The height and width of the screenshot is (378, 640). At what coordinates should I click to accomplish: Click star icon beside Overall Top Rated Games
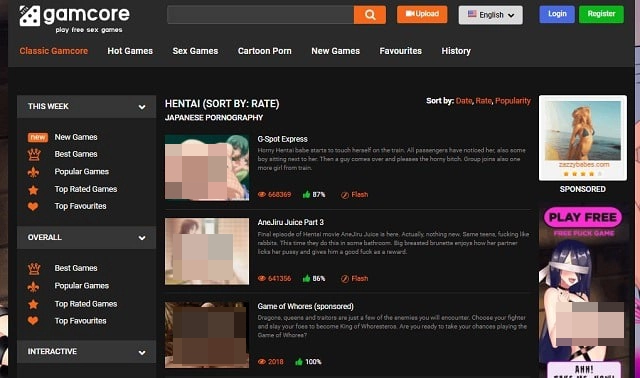pyautogui.click(x=33, y=305)
